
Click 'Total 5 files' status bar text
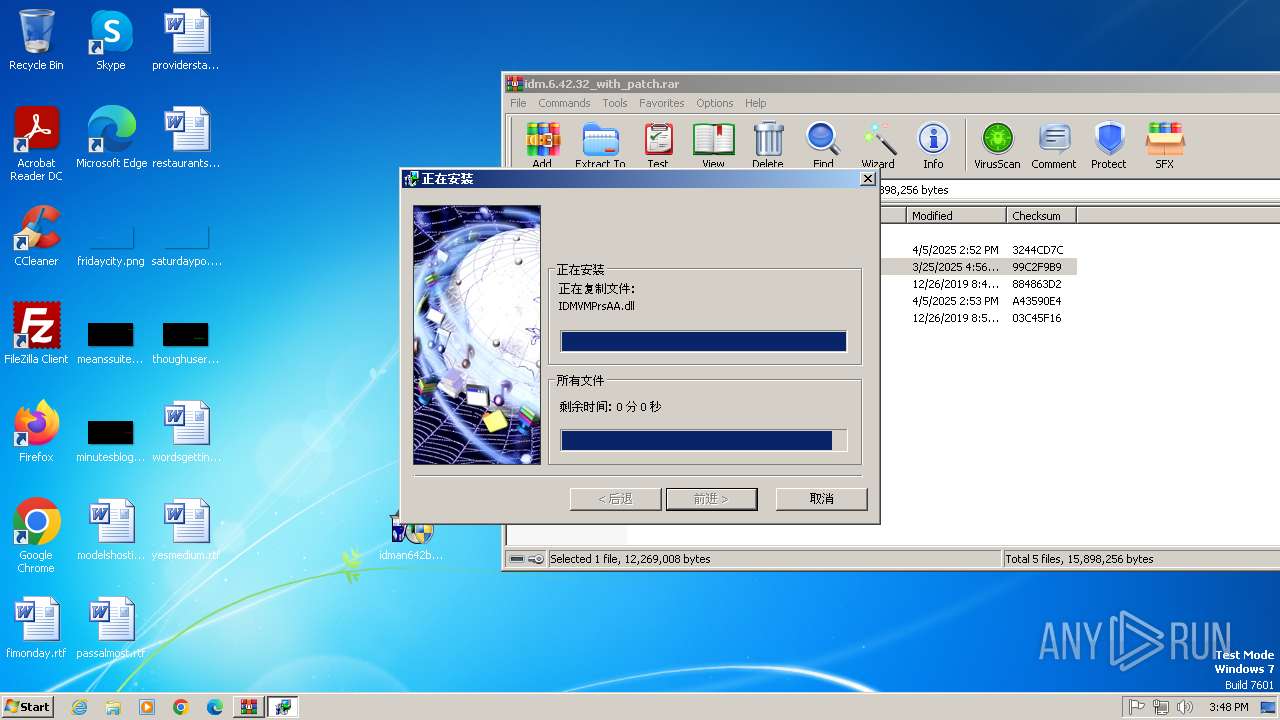(1079, 559)
